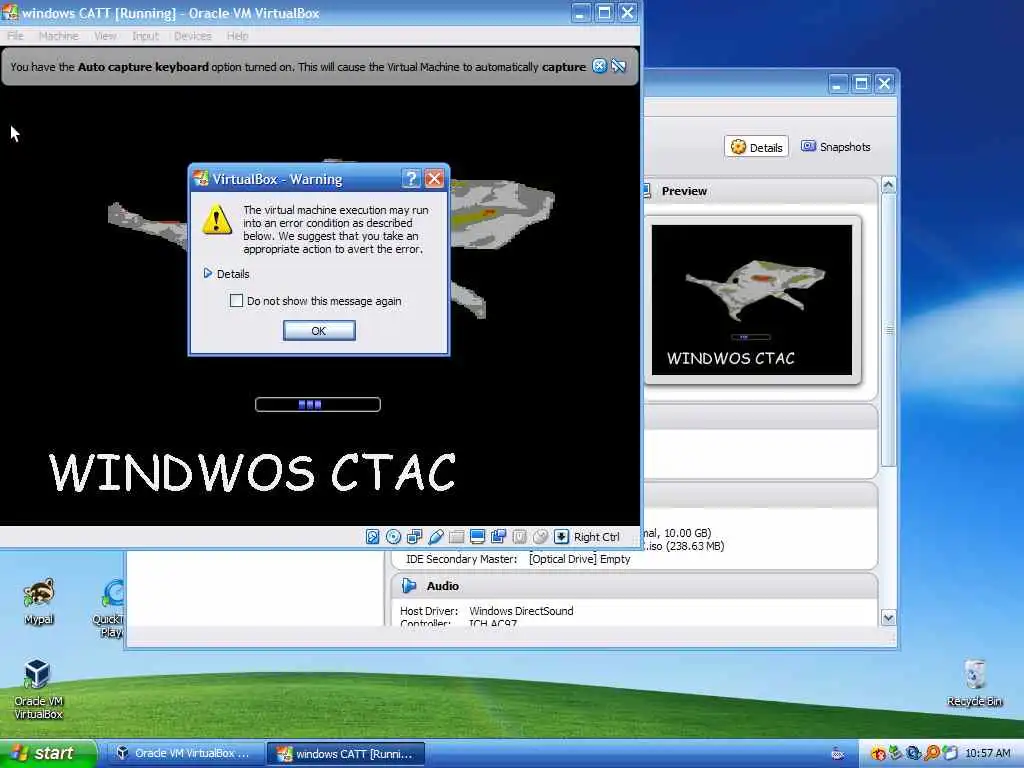Image resolution: width=1024 pixels, height=768 pixels.
Task: Open the Devices menu
Action: coord(193,36)
